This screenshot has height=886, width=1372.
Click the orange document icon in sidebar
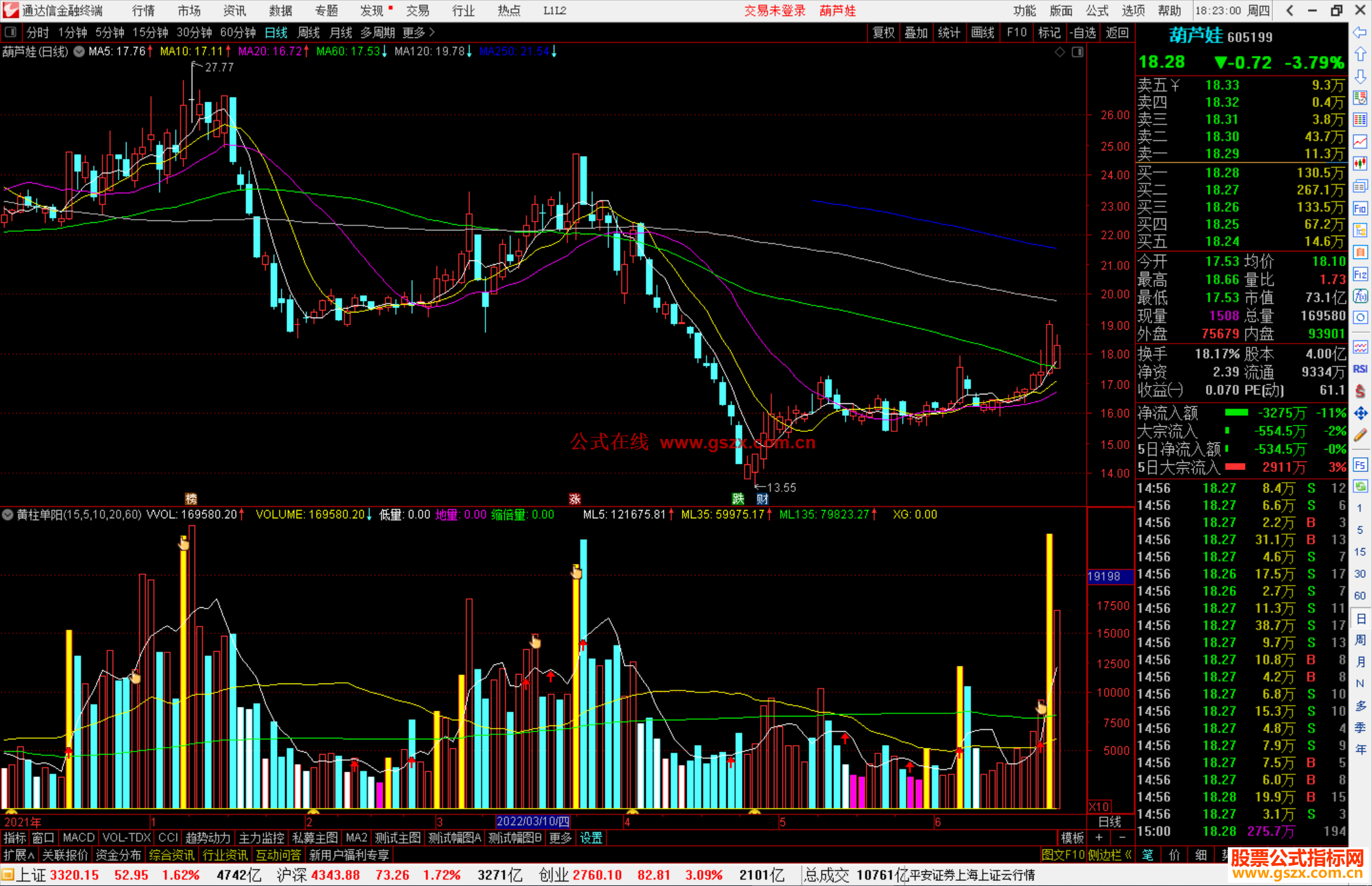(x=1360, y=252)
